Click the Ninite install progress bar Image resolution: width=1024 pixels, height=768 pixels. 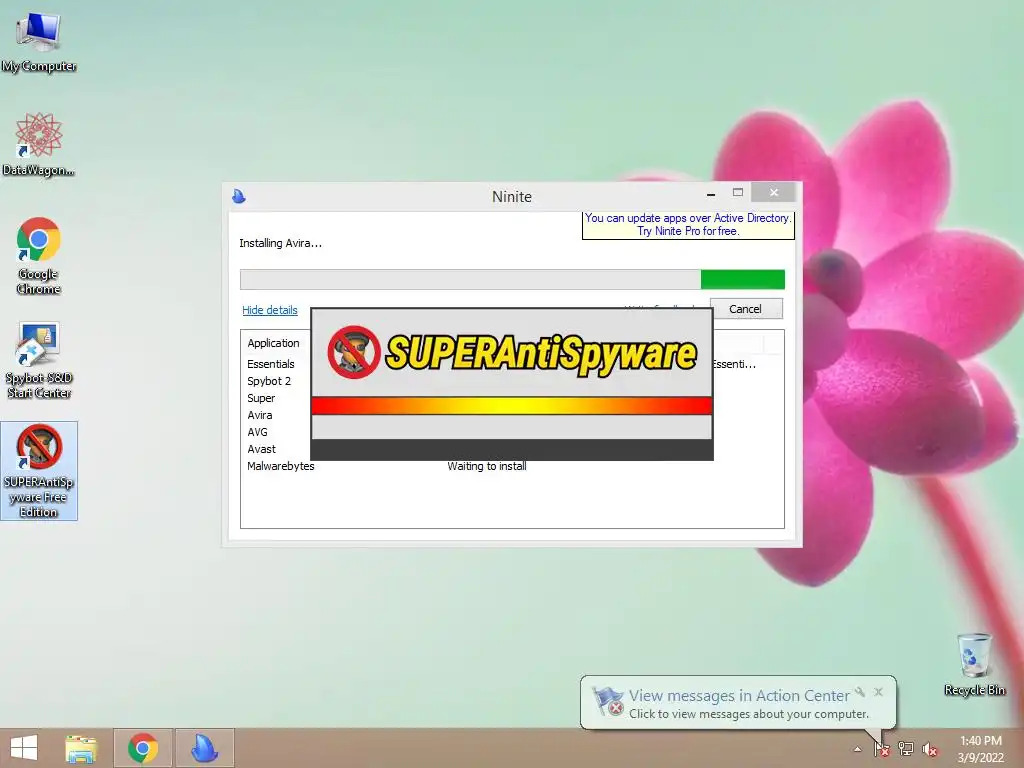(512, 280)
